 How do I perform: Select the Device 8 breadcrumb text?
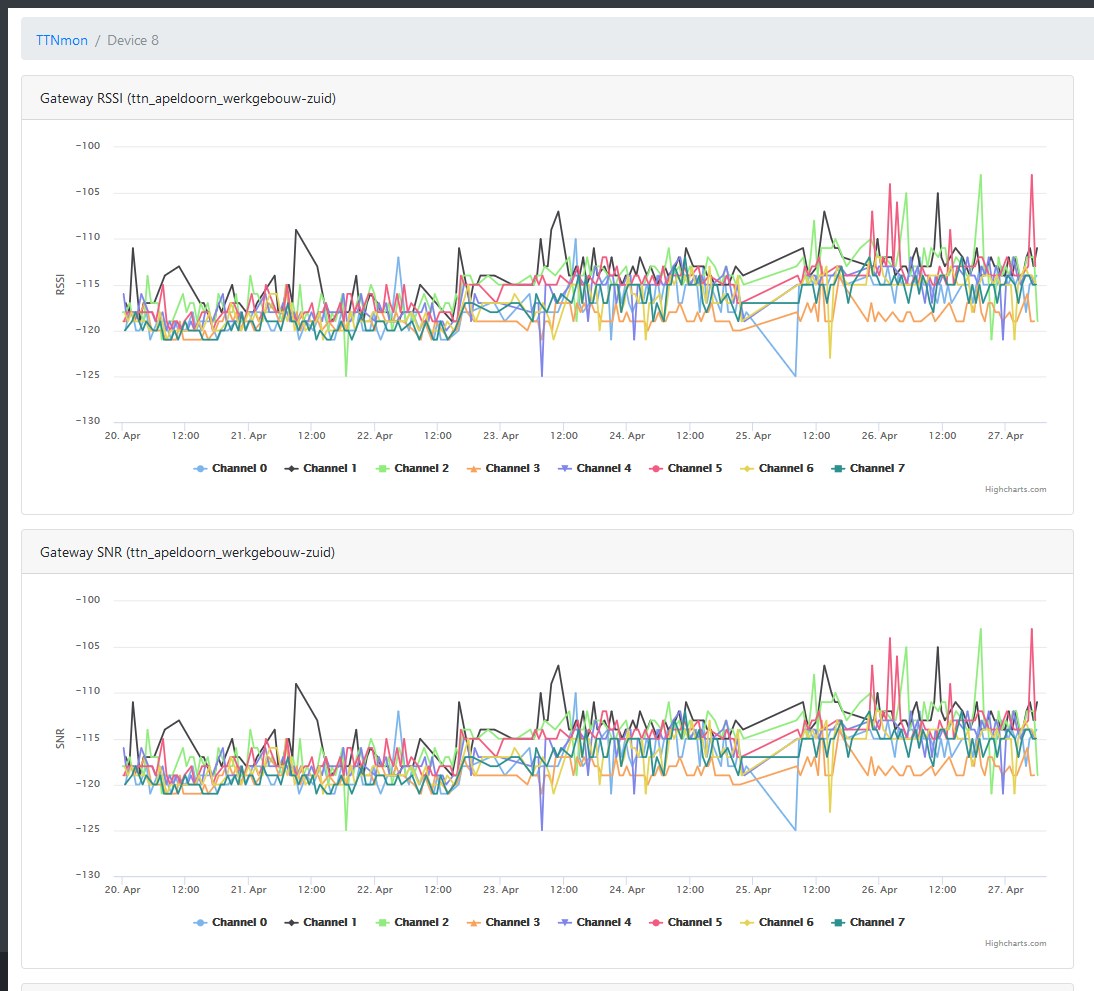(x=133, y=40)
